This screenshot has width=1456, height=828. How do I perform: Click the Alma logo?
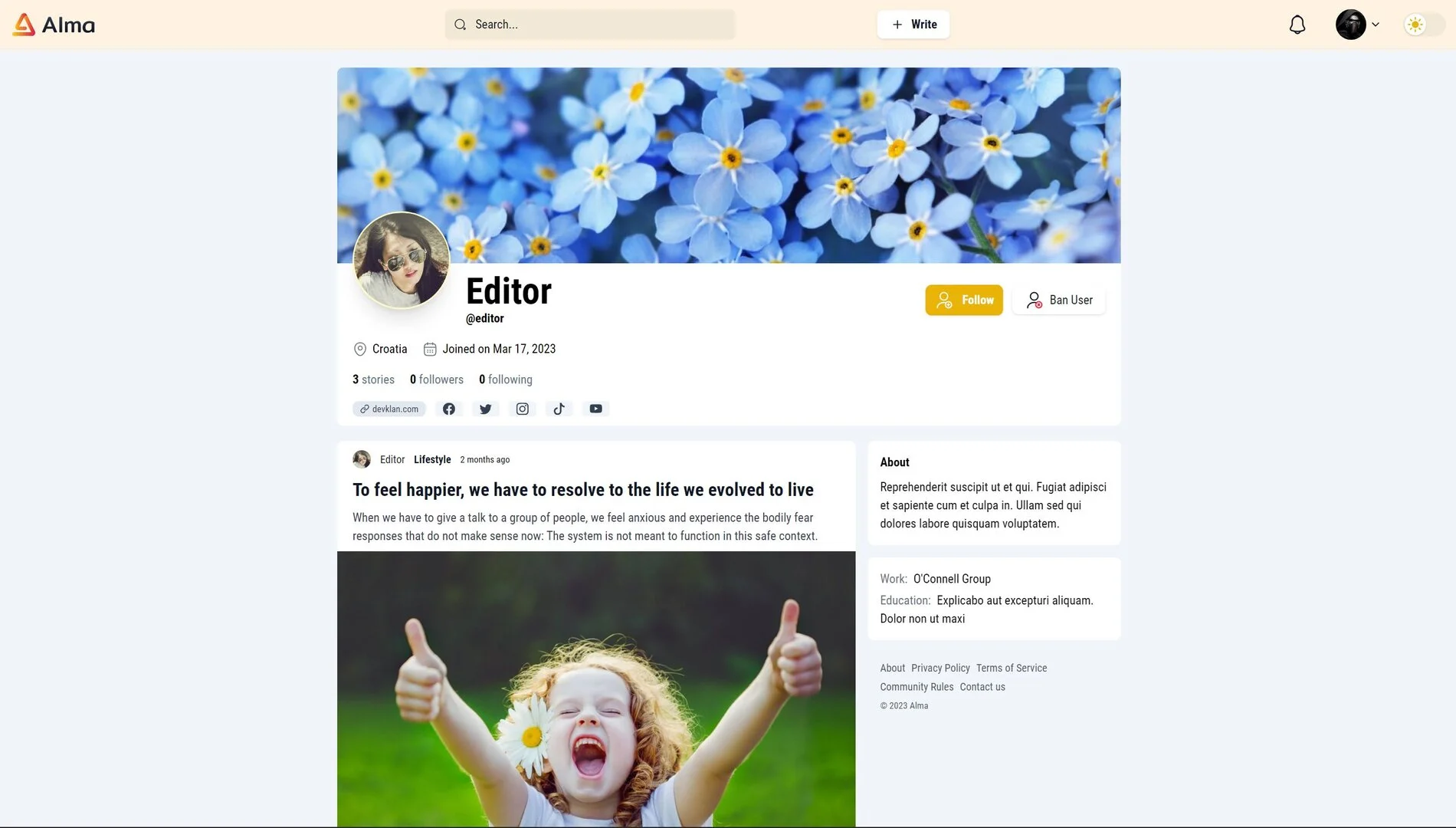coord(54,25)
